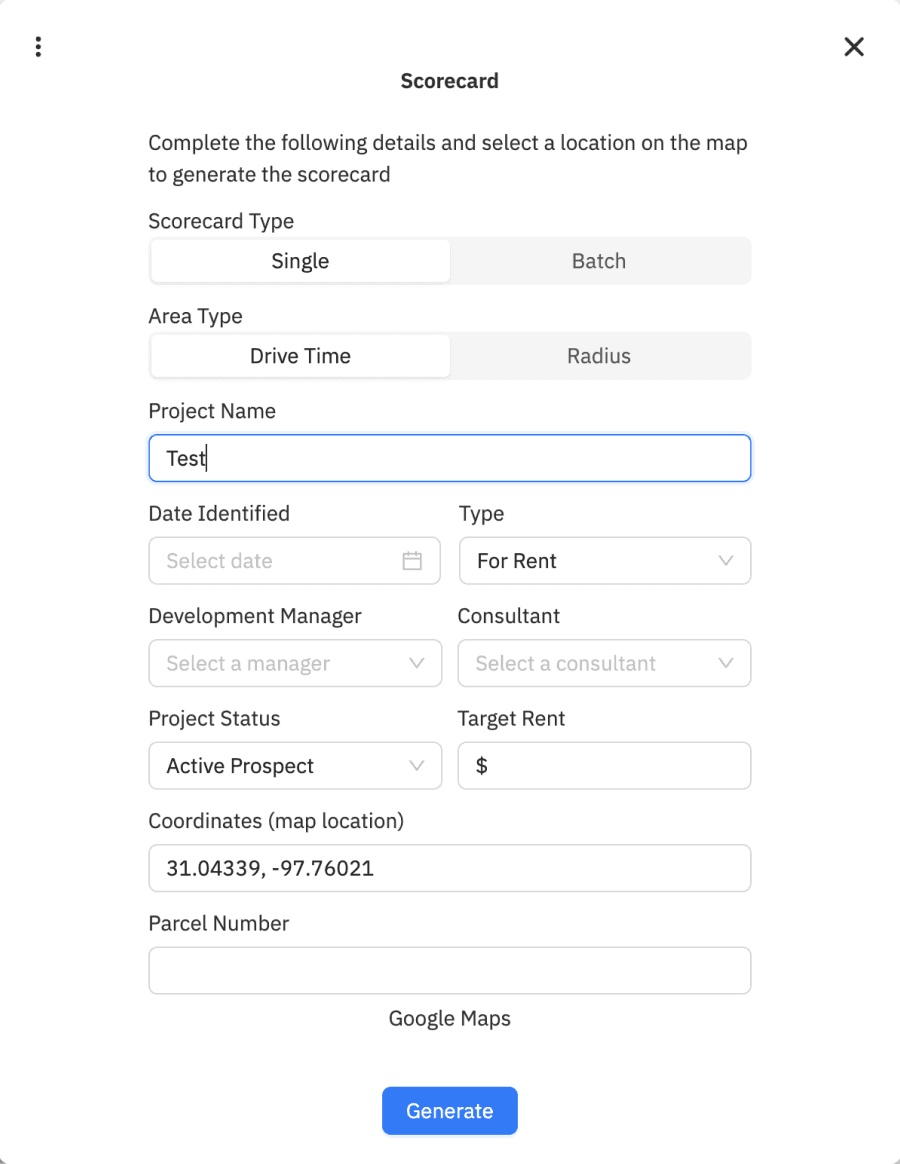Switch scorecard type to Batch
This screenshot has width=900, height=1164.
(x=599, y=261)
